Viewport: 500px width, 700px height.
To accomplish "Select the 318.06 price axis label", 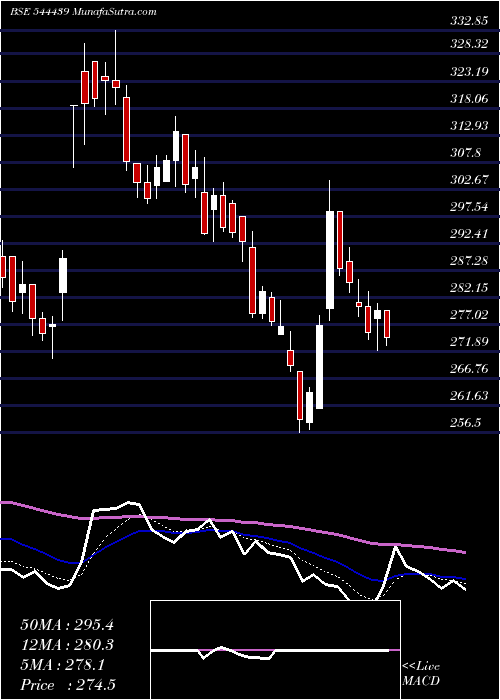I will point(468,99).
